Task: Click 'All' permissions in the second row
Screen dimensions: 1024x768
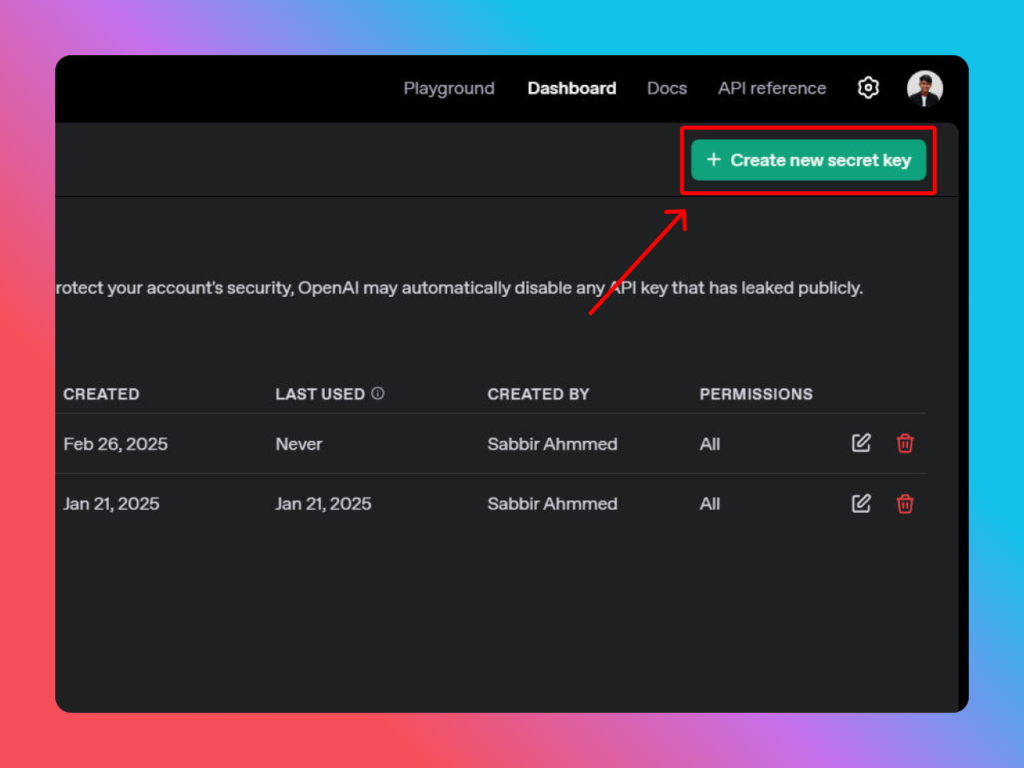Action: click(710, 504)
